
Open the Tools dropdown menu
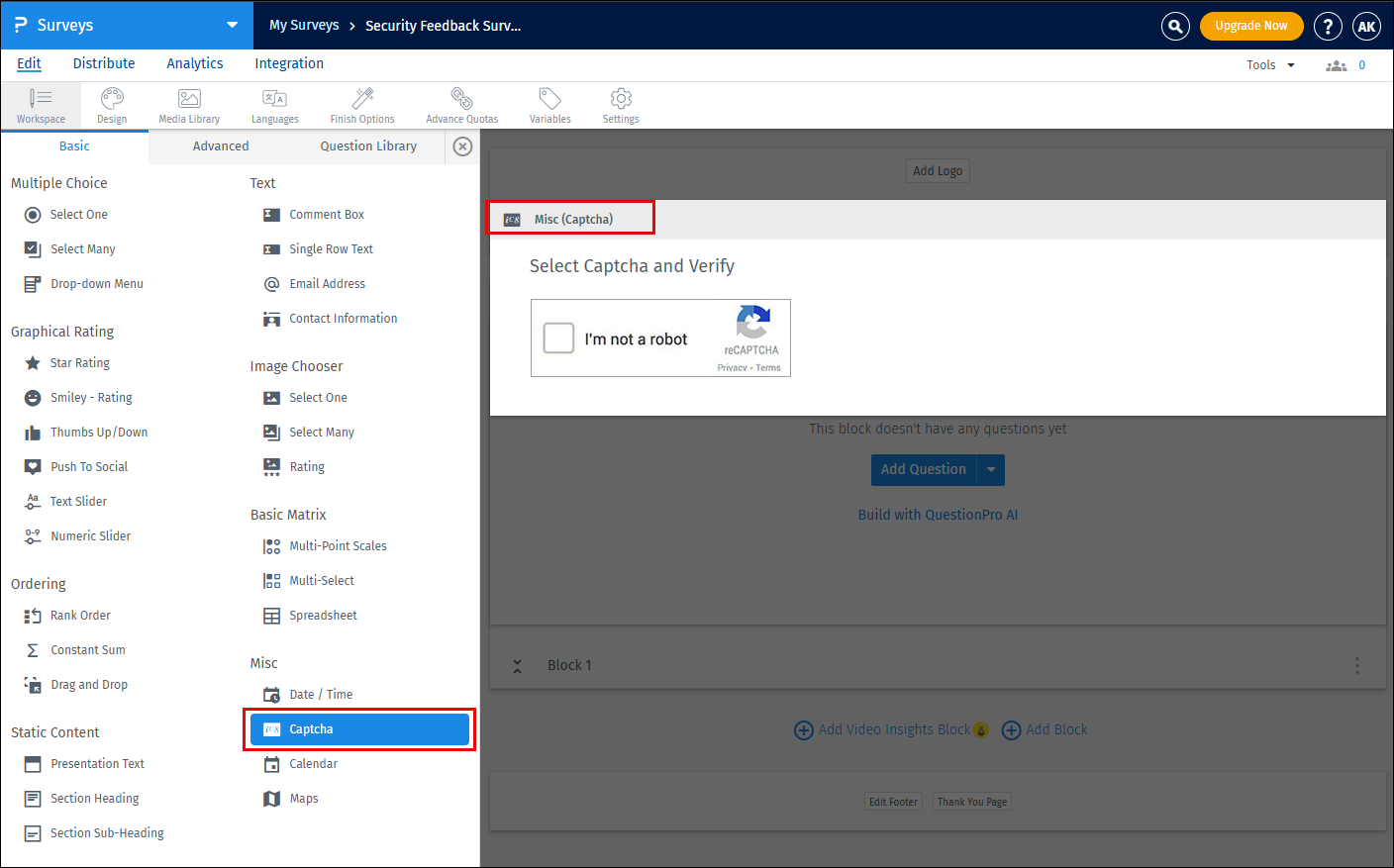point(1270,65)
